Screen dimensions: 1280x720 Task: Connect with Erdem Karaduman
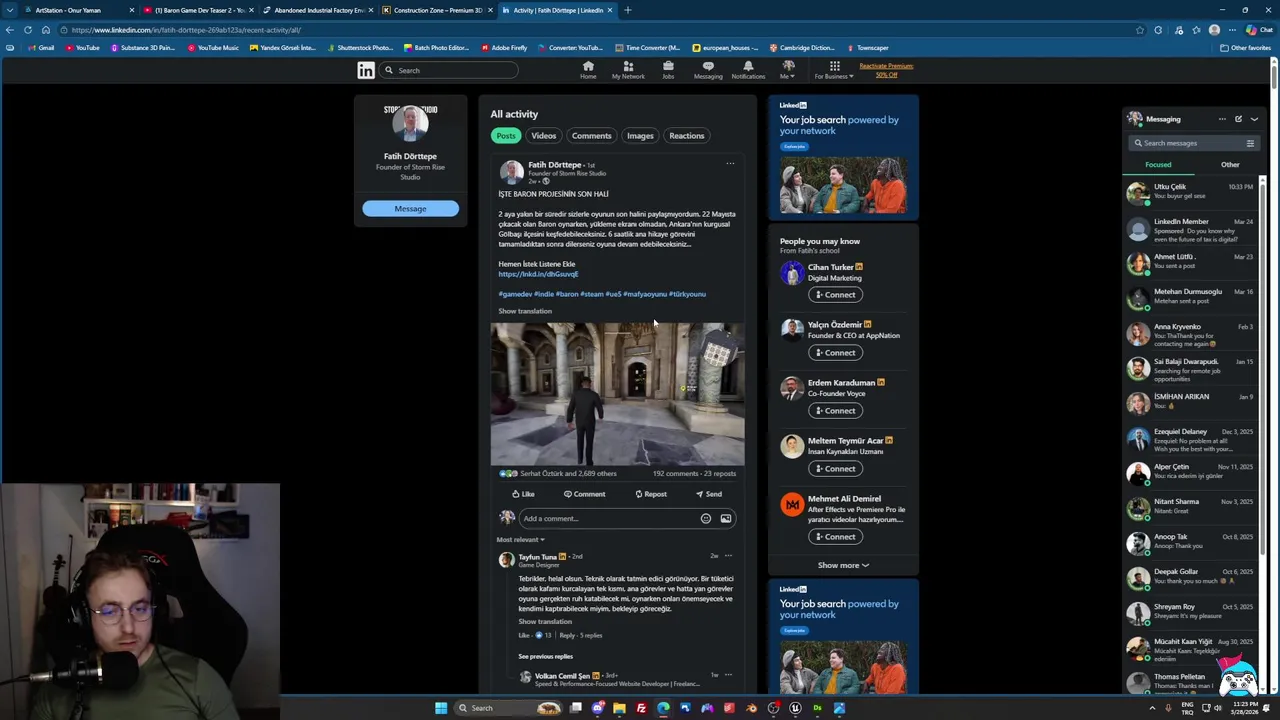point(835,411)
